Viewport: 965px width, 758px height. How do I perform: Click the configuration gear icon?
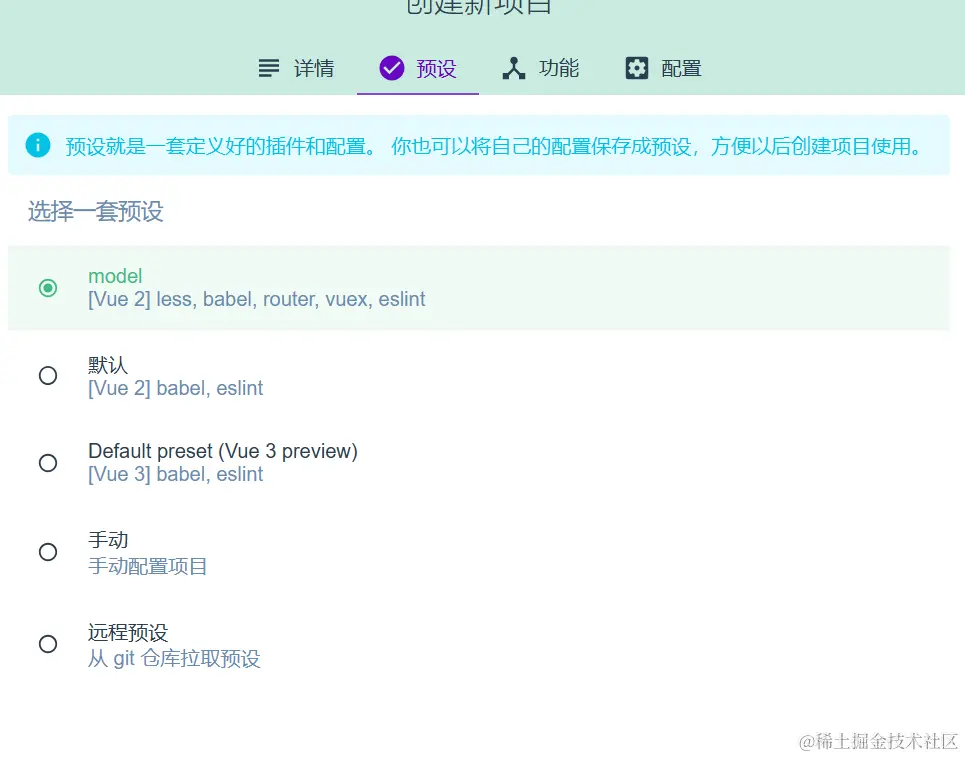636,68
